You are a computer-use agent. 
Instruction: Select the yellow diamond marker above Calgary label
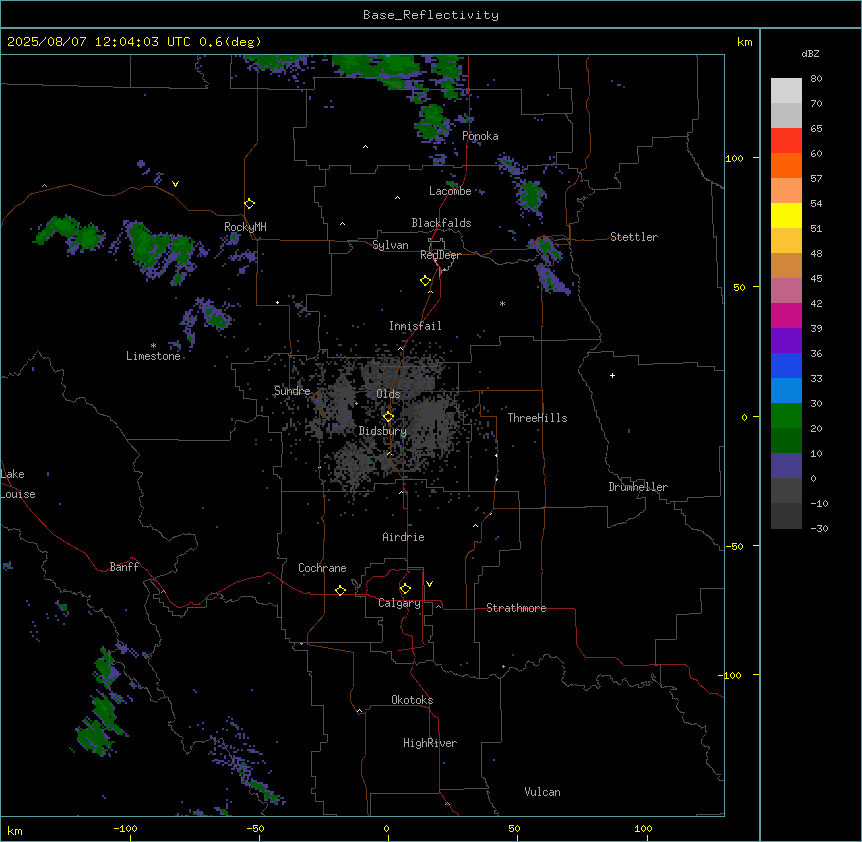click(405, 589)
